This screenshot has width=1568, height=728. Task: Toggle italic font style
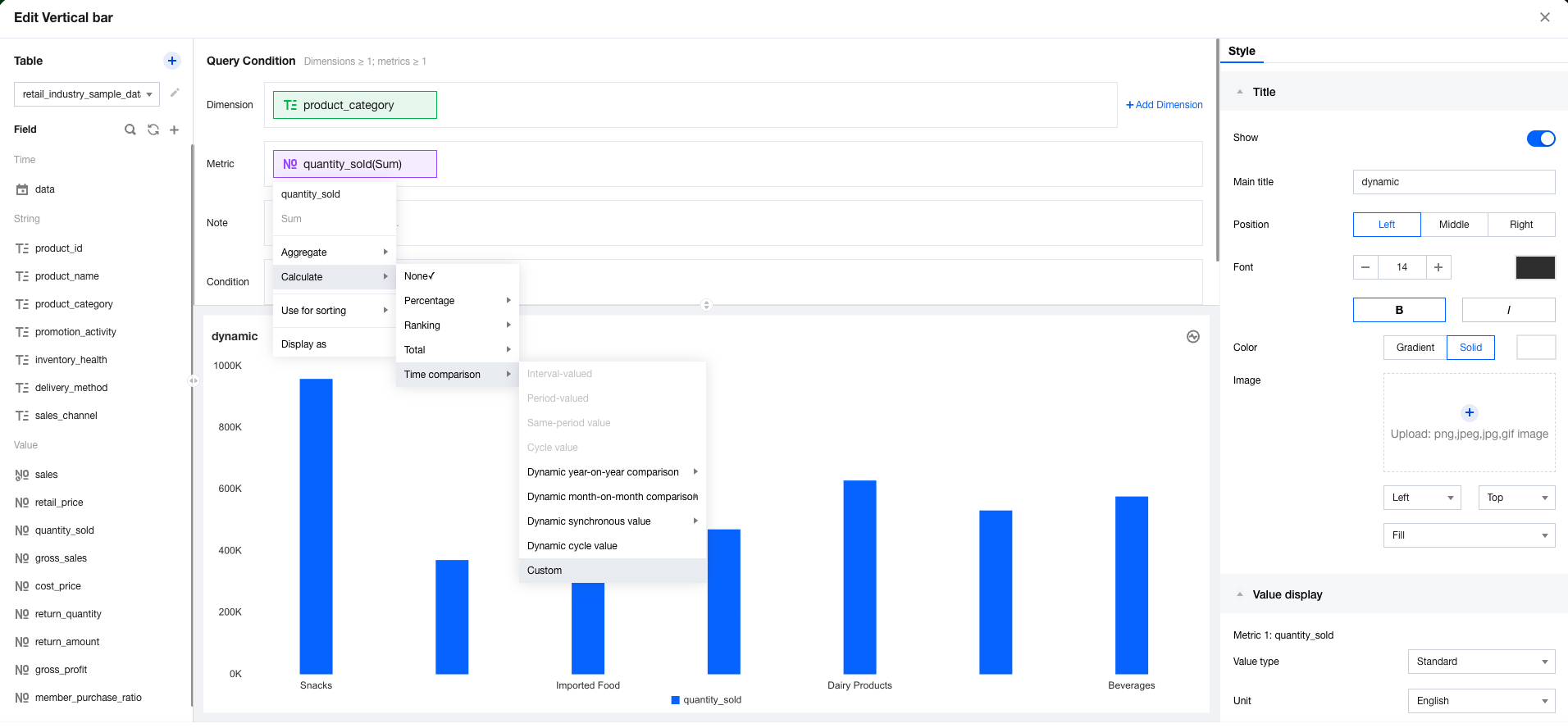click(x=1509, y=310)
